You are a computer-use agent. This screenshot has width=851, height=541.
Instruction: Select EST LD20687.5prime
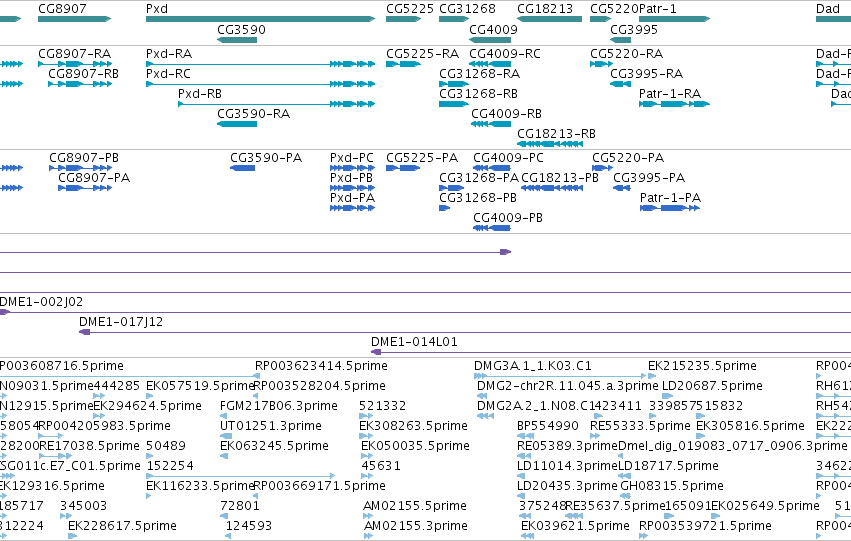pos(713,386)
